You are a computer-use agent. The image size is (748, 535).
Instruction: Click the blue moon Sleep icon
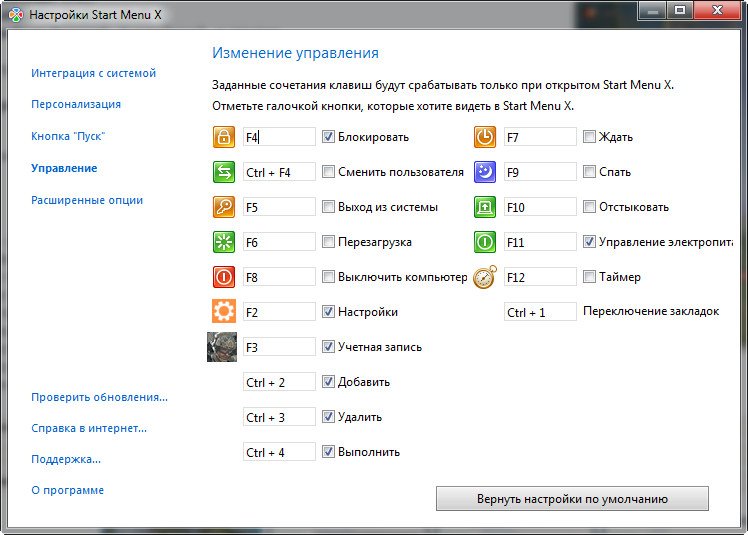[x=485, y=172]
